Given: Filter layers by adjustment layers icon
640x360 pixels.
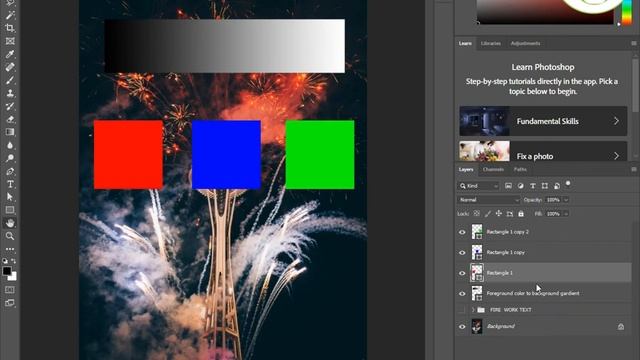Looking at the screenshot, I should (520, 186).
